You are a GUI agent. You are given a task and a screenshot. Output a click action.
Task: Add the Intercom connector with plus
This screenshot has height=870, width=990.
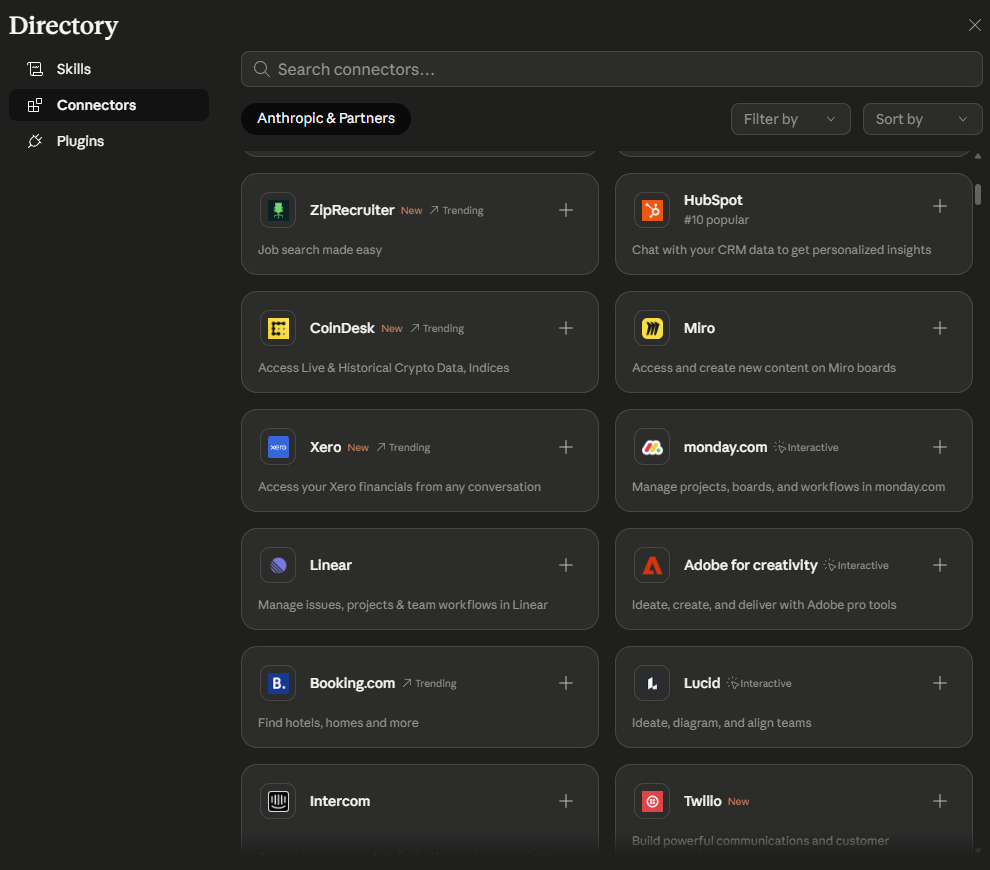pos(566,801)
